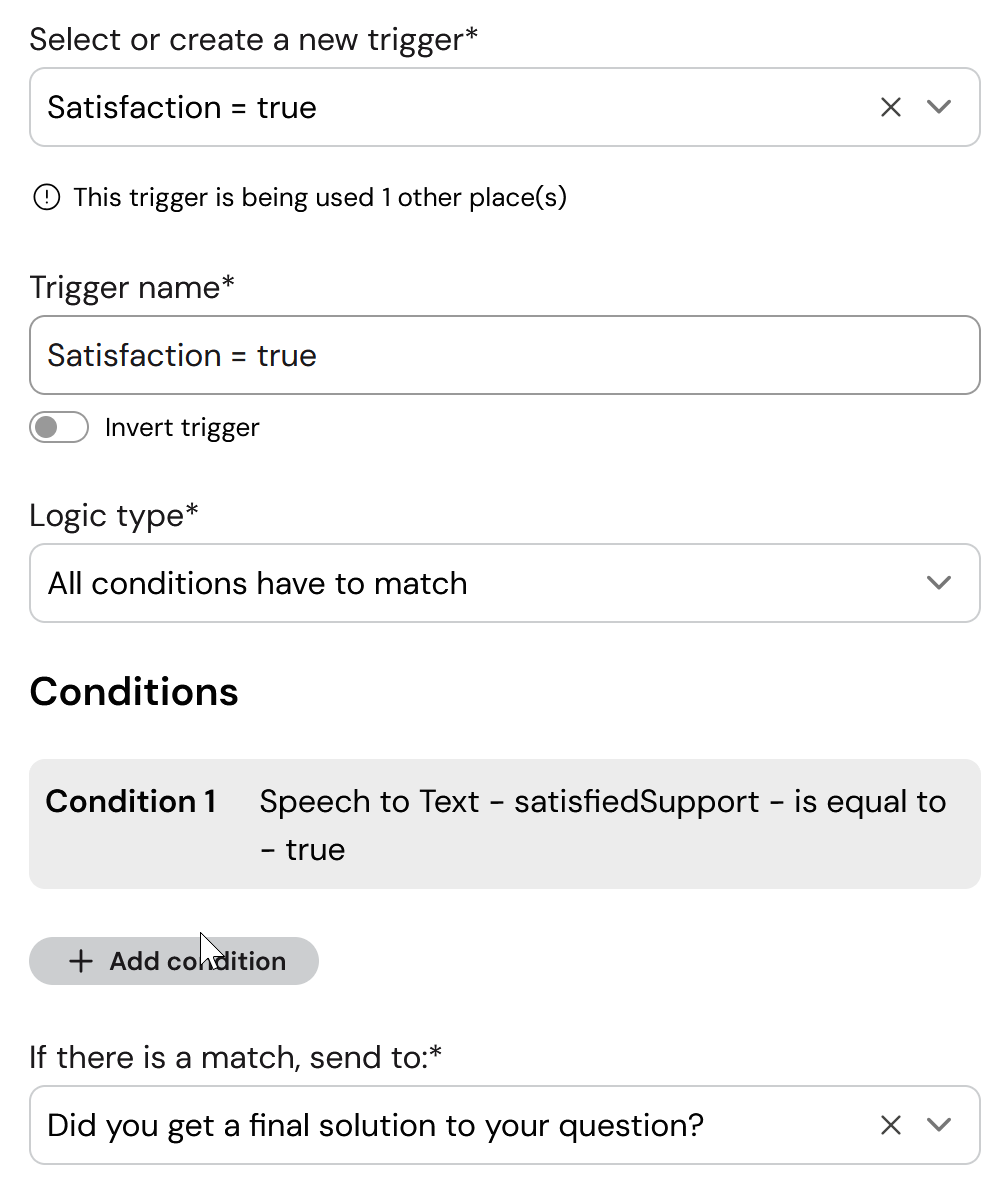The height and width of the screenshot is (1177, 991).
Task: Open Condition 1 for editing
Action: pos(505,824)
